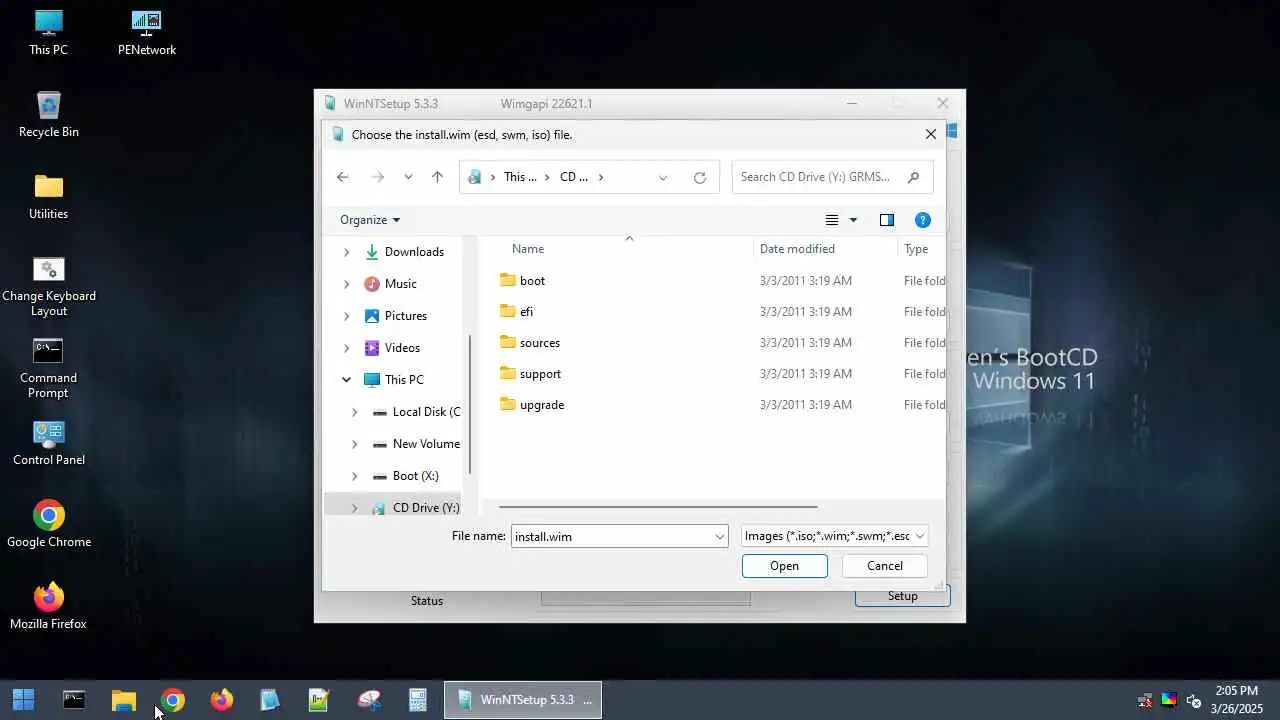
Task: Go up one folder level
Action: click(x=437, y=177)
